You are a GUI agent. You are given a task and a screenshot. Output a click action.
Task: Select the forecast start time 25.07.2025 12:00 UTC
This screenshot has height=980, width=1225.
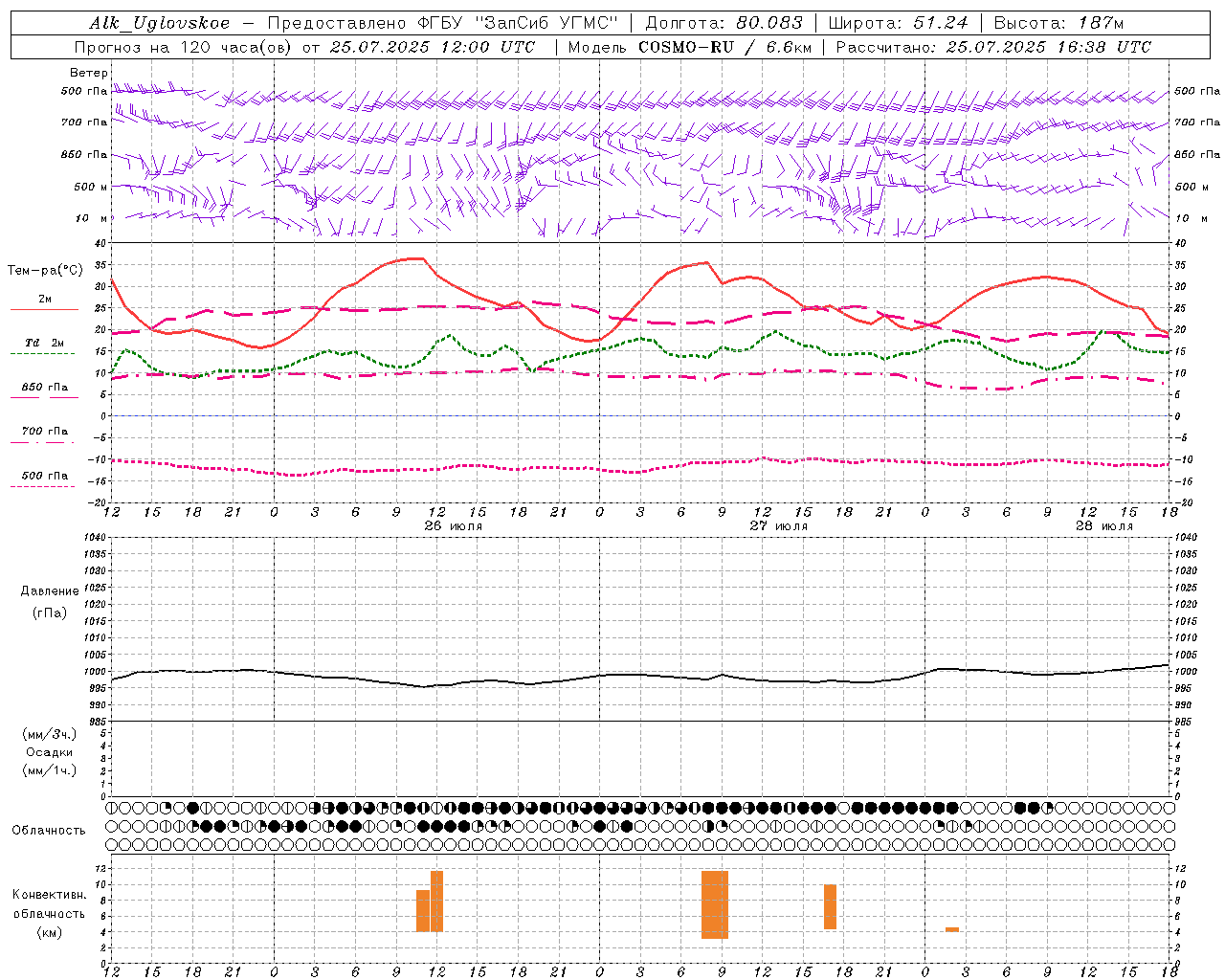click(x=433, y=47)
